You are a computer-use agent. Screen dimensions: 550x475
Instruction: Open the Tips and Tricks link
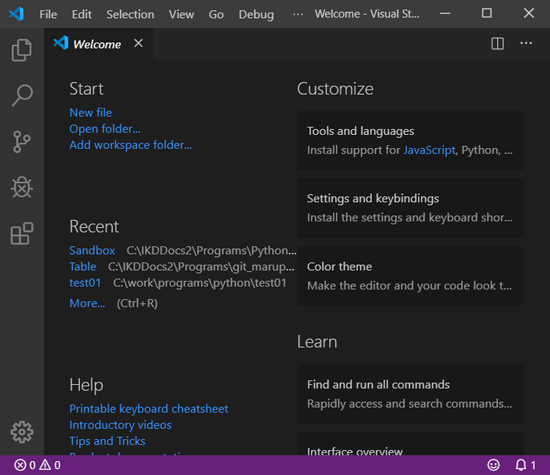(x=107, y=441)
